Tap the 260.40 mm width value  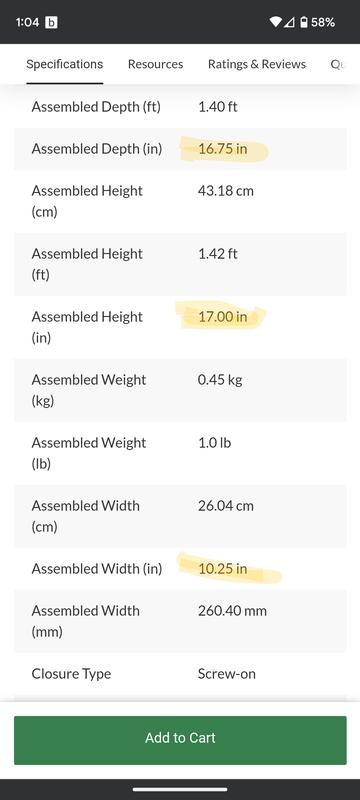click(x=232, y=611)
